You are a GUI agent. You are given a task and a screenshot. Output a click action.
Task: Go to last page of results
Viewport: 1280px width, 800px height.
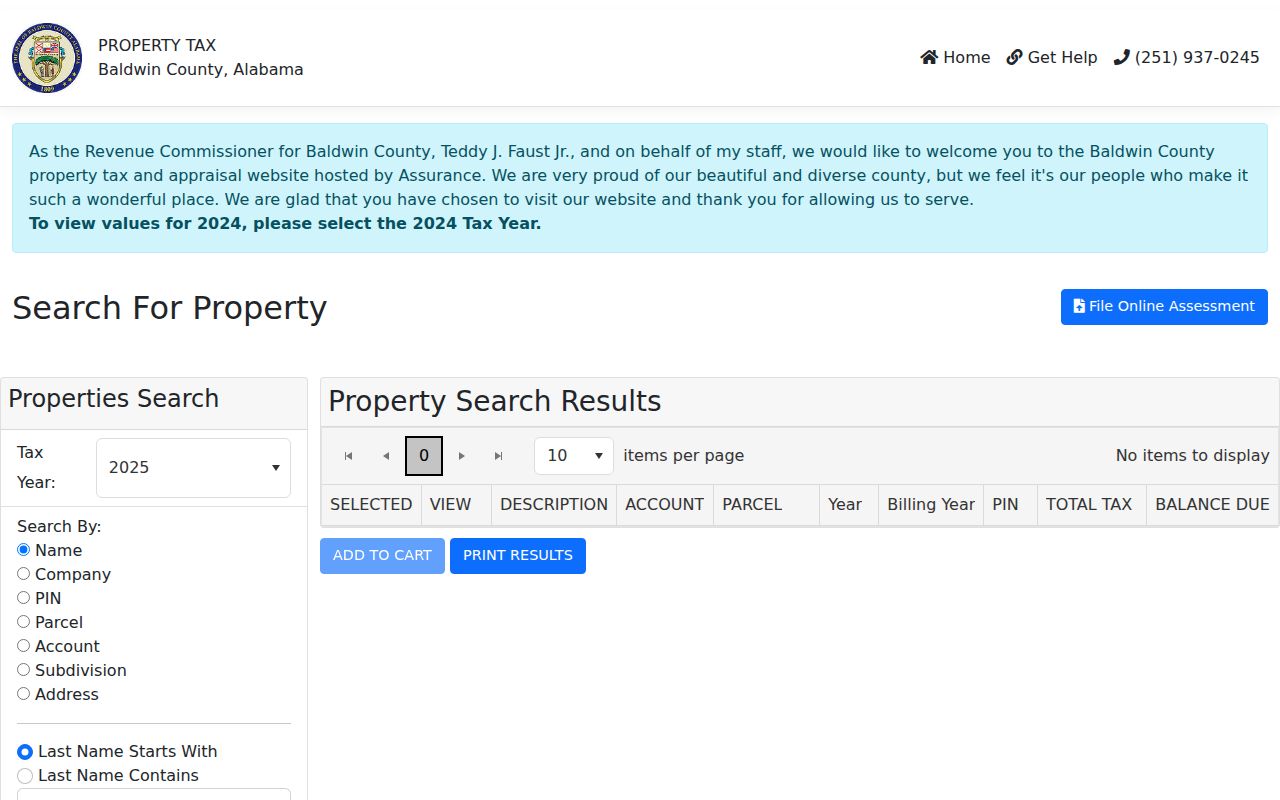[499, 456]
